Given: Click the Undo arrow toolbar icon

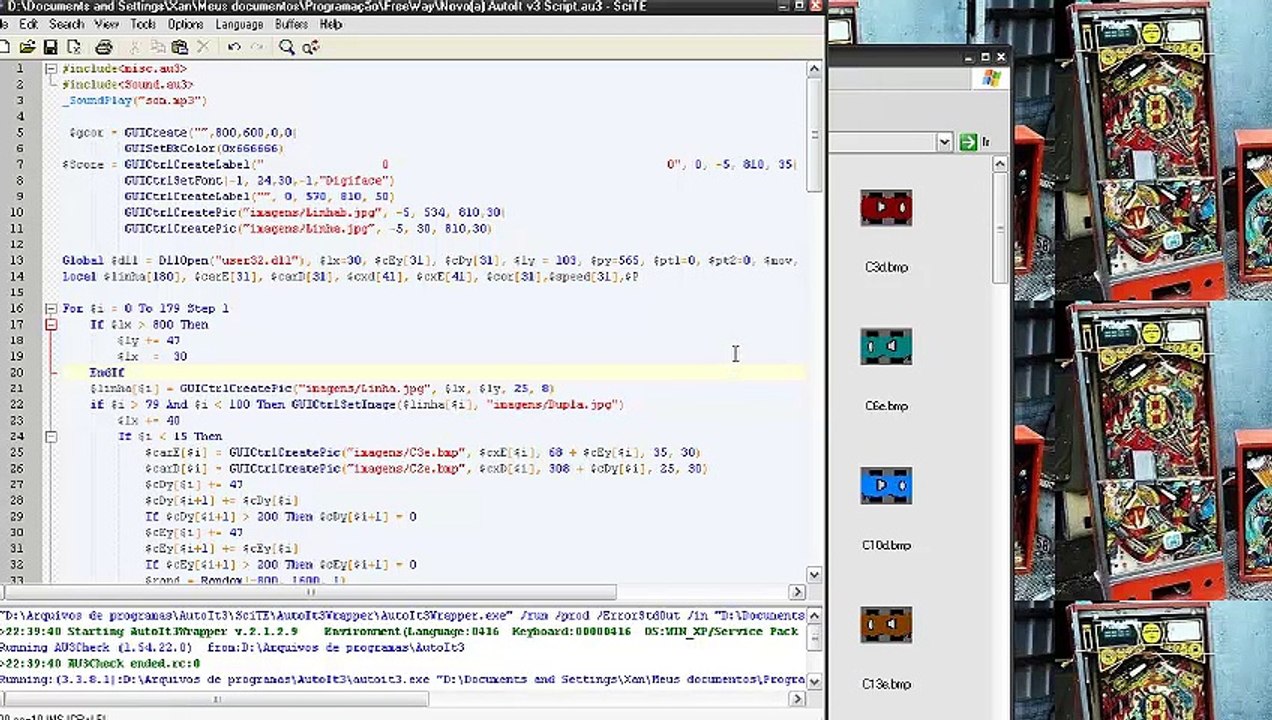Looking at the screenshot, I should 234,47.
